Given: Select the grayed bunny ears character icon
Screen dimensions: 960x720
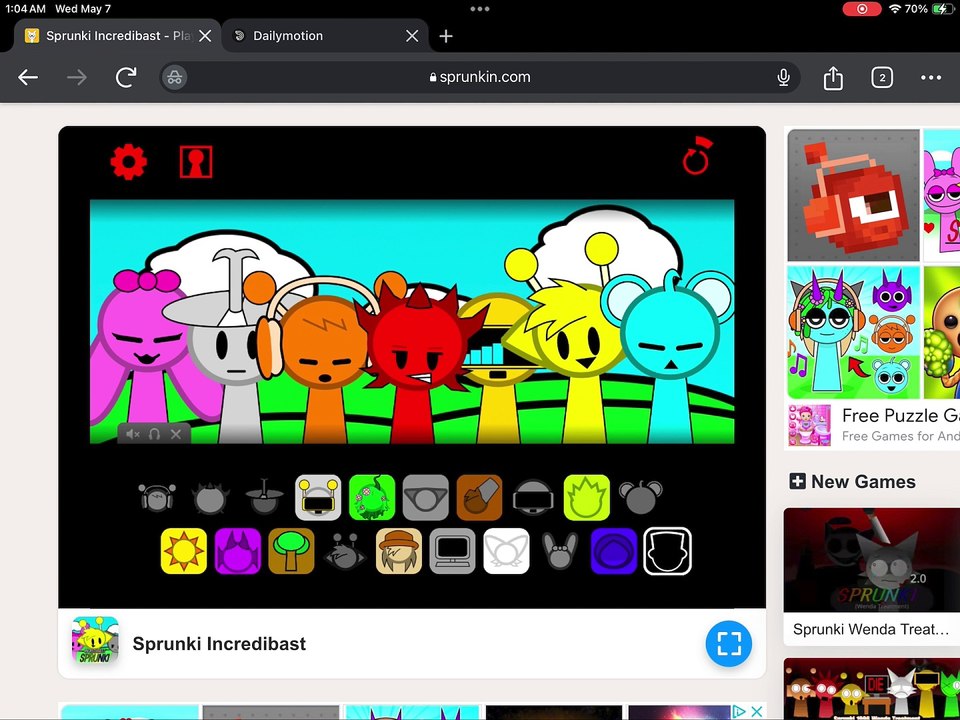Looking at the screenshot, I should pos(560,551).
